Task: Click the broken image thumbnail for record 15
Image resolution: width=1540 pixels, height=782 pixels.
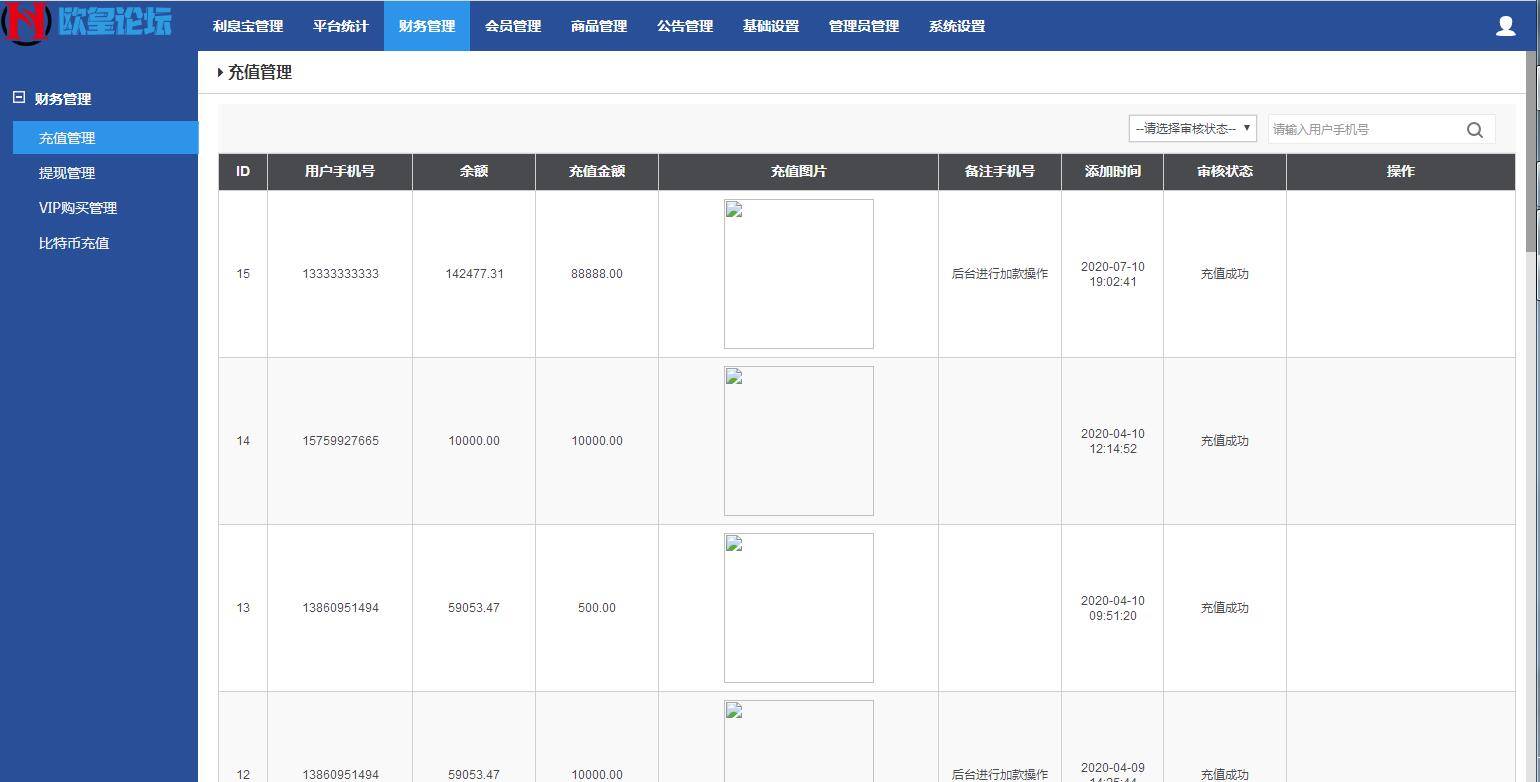Action: (798, 273)
